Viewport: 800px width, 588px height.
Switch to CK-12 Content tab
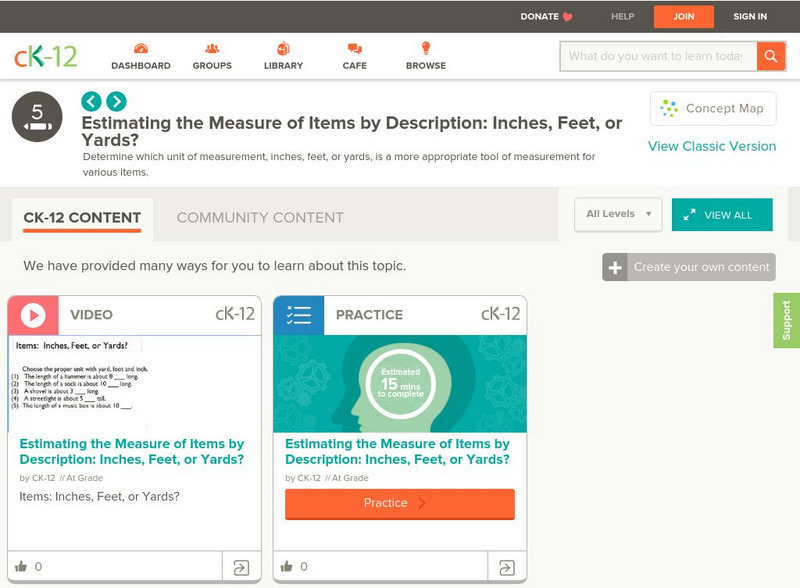click(82, 217)
